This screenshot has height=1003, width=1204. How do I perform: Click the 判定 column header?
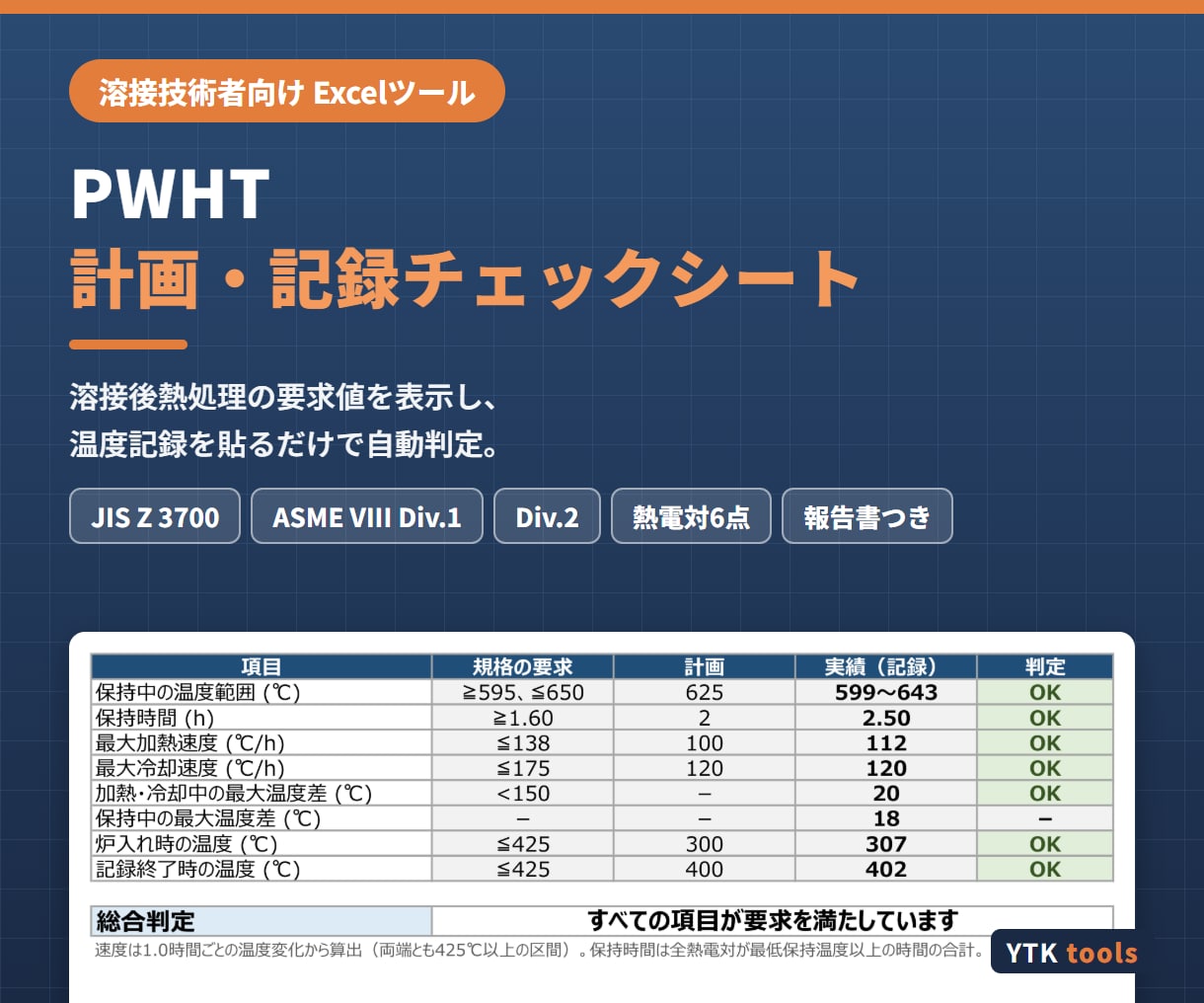pyautogui.click(x=1045, y=666)
